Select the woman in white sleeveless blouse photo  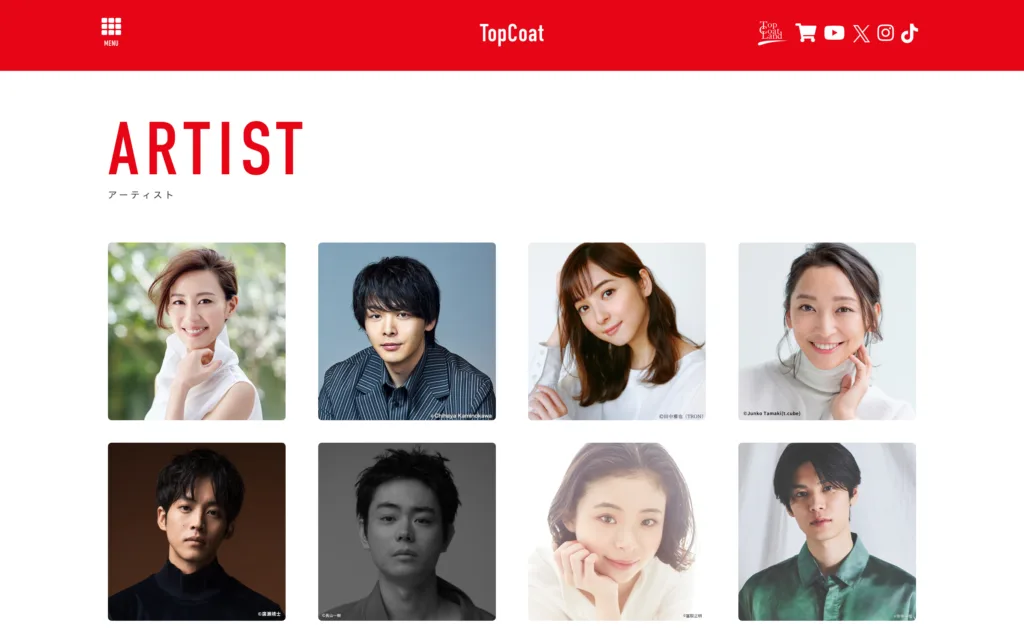point(197,331)
